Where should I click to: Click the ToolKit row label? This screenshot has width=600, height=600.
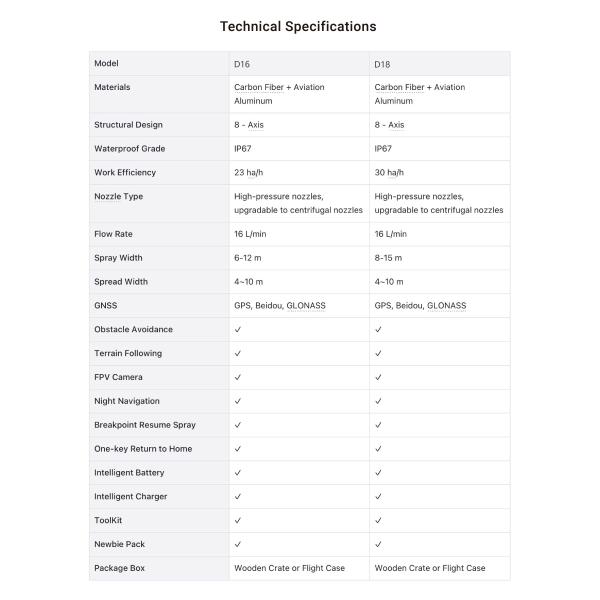point(108,521)
